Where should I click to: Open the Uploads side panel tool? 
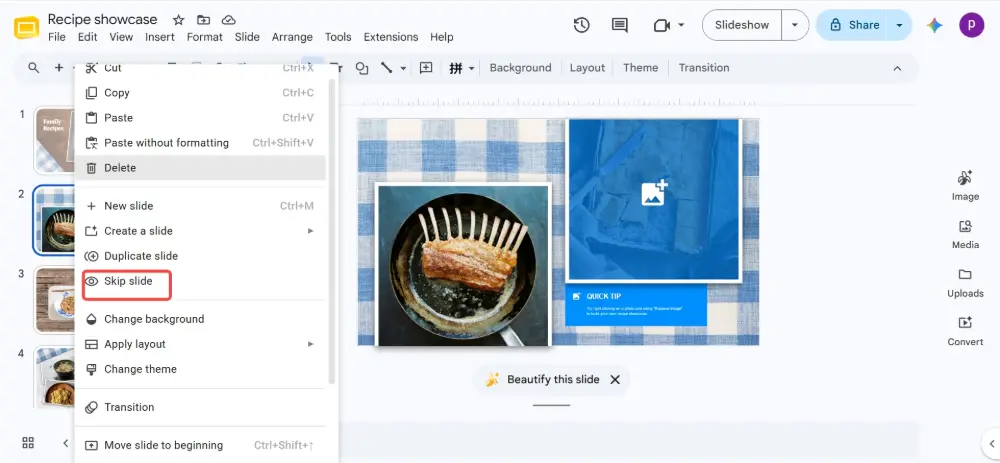tap(965, 283)
